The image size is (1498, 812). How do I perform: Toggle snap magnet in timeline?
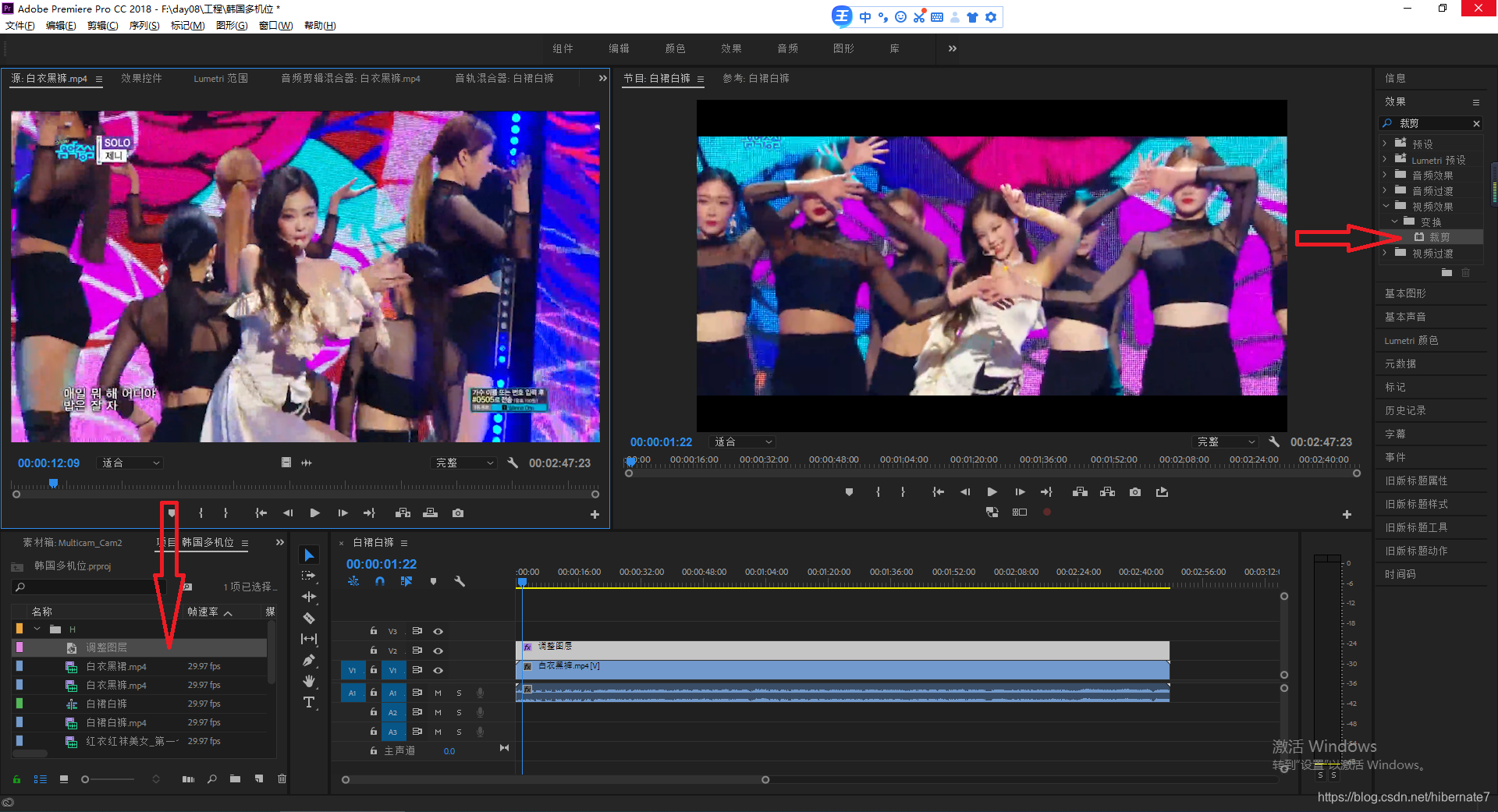click(380, 581)
